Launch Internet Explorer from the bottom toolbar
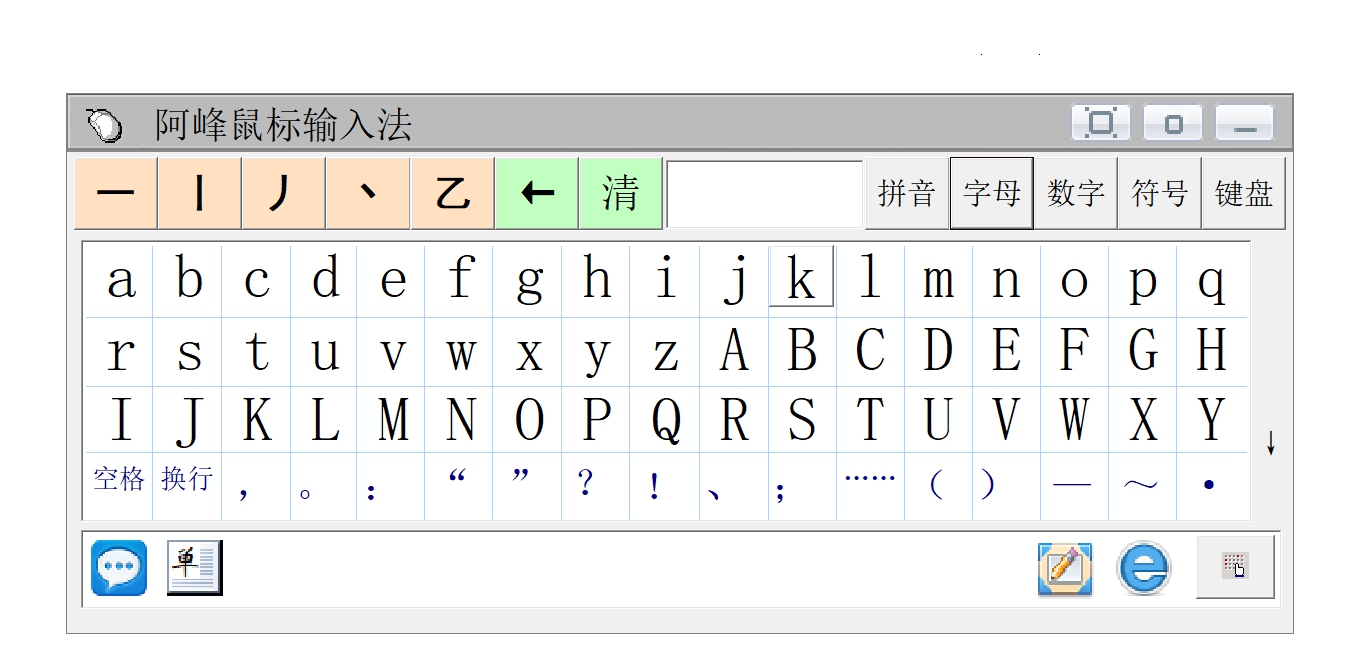 [1143, 568]
